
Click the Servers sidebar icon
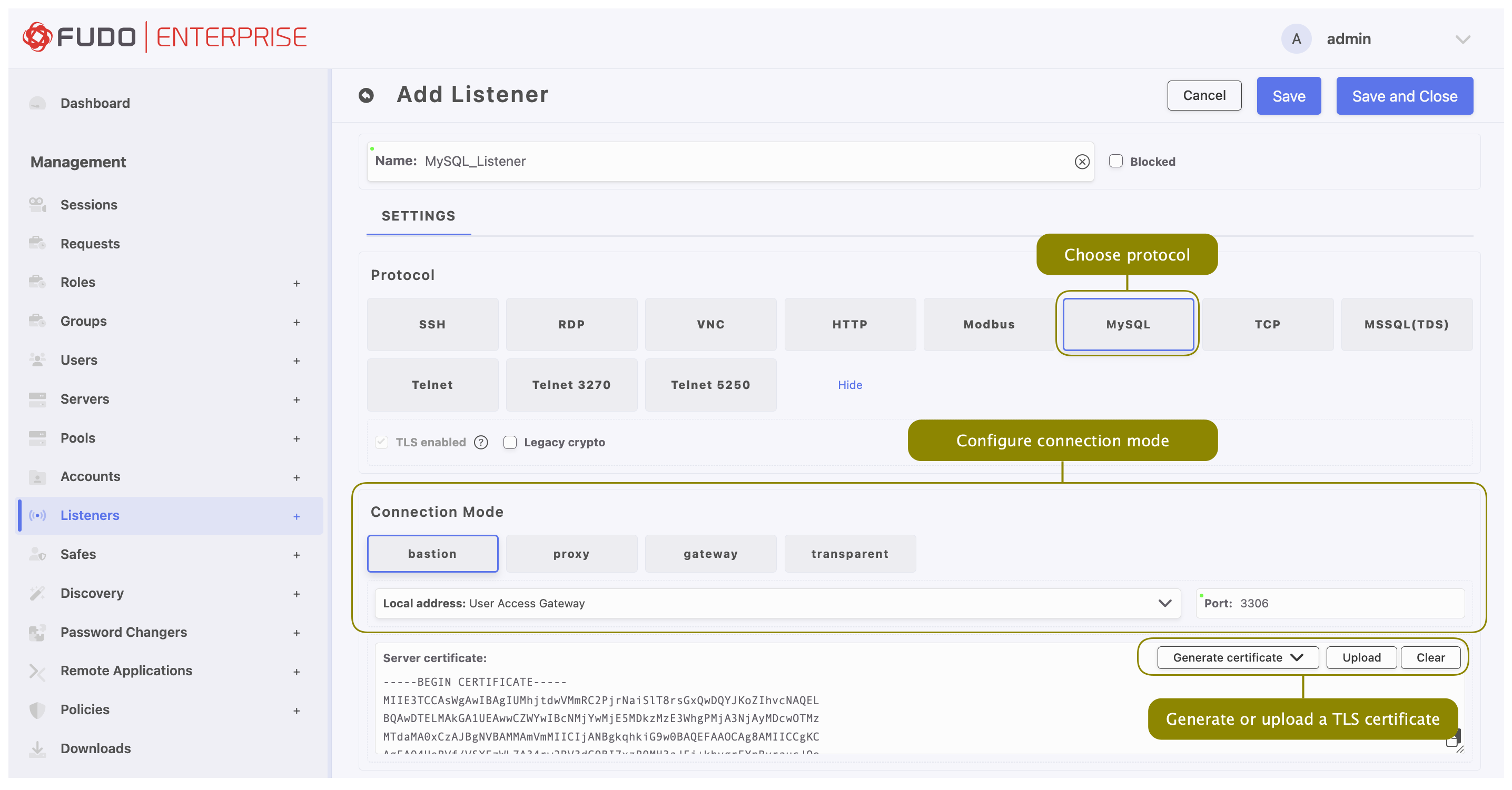[x=37, y=399]
